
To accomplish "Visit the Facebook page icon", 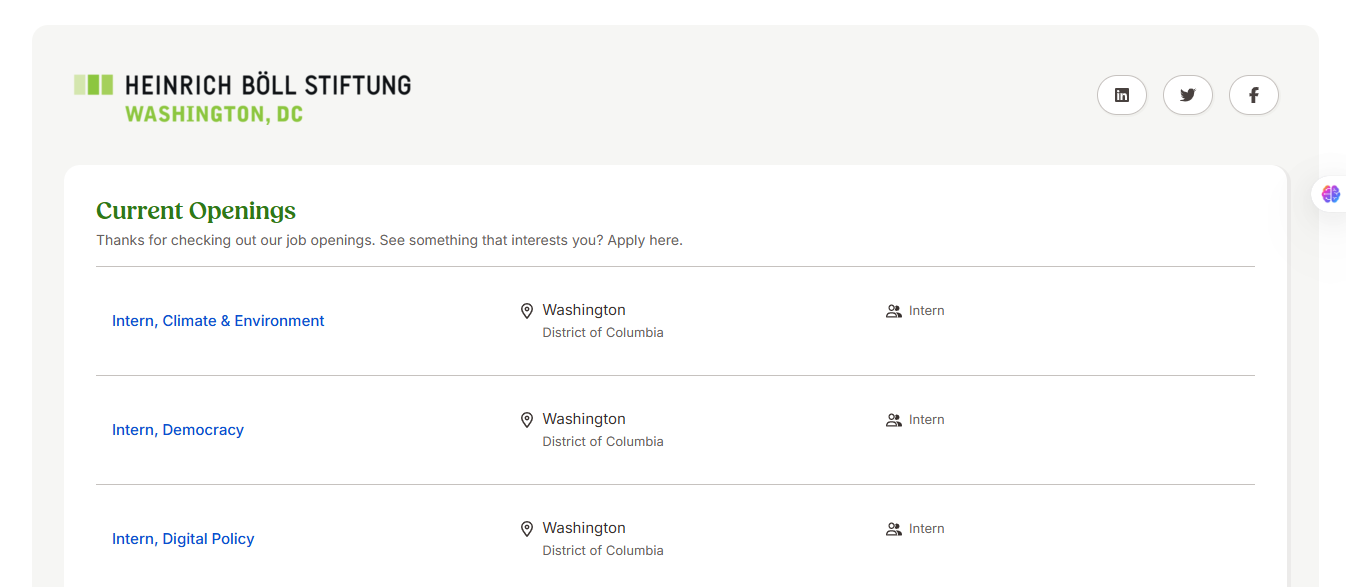I will click(x=1253, y=95).
